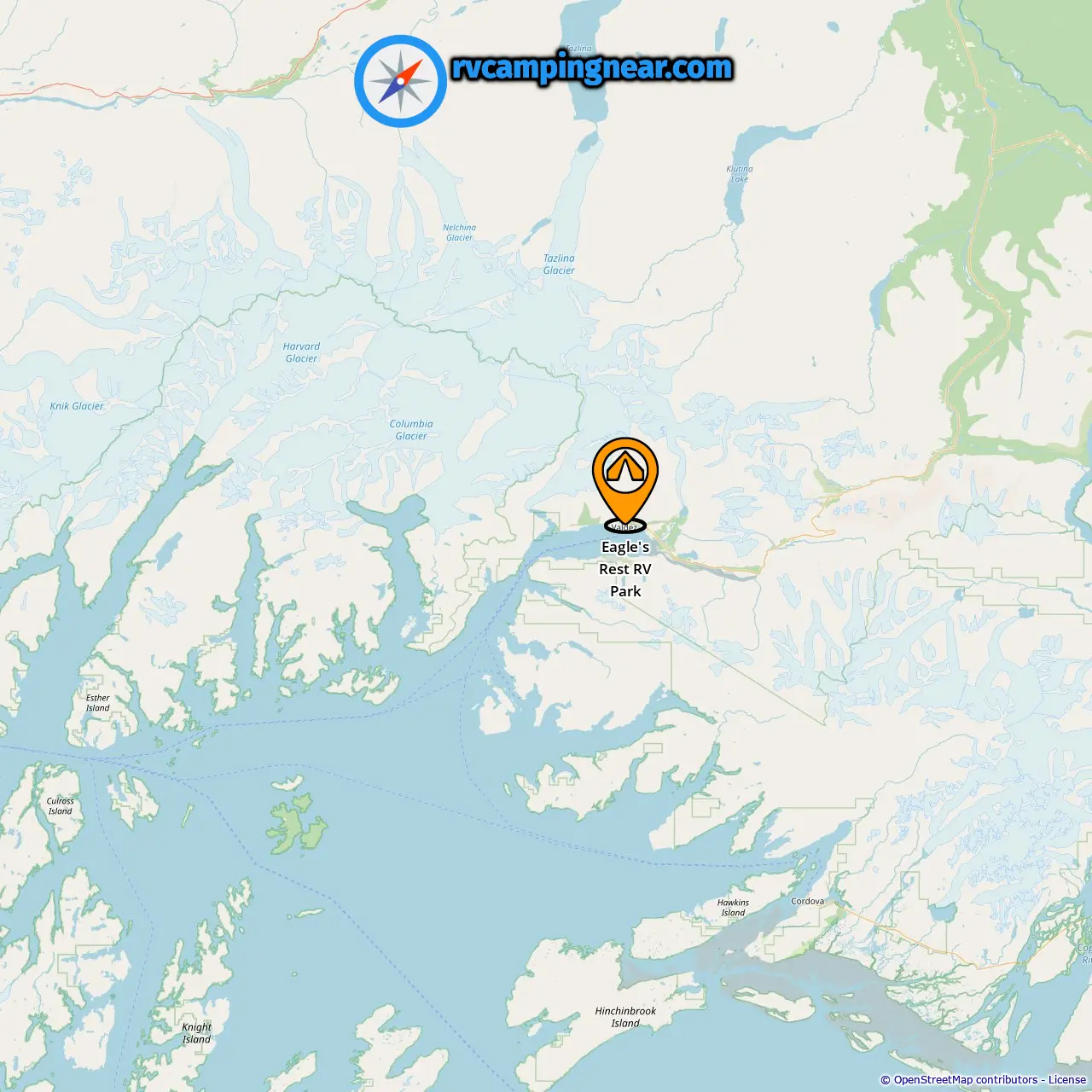Open the rvcampingnear.com site title
This screenshot has width=1092, height=1092.
[x=592, y=67]
